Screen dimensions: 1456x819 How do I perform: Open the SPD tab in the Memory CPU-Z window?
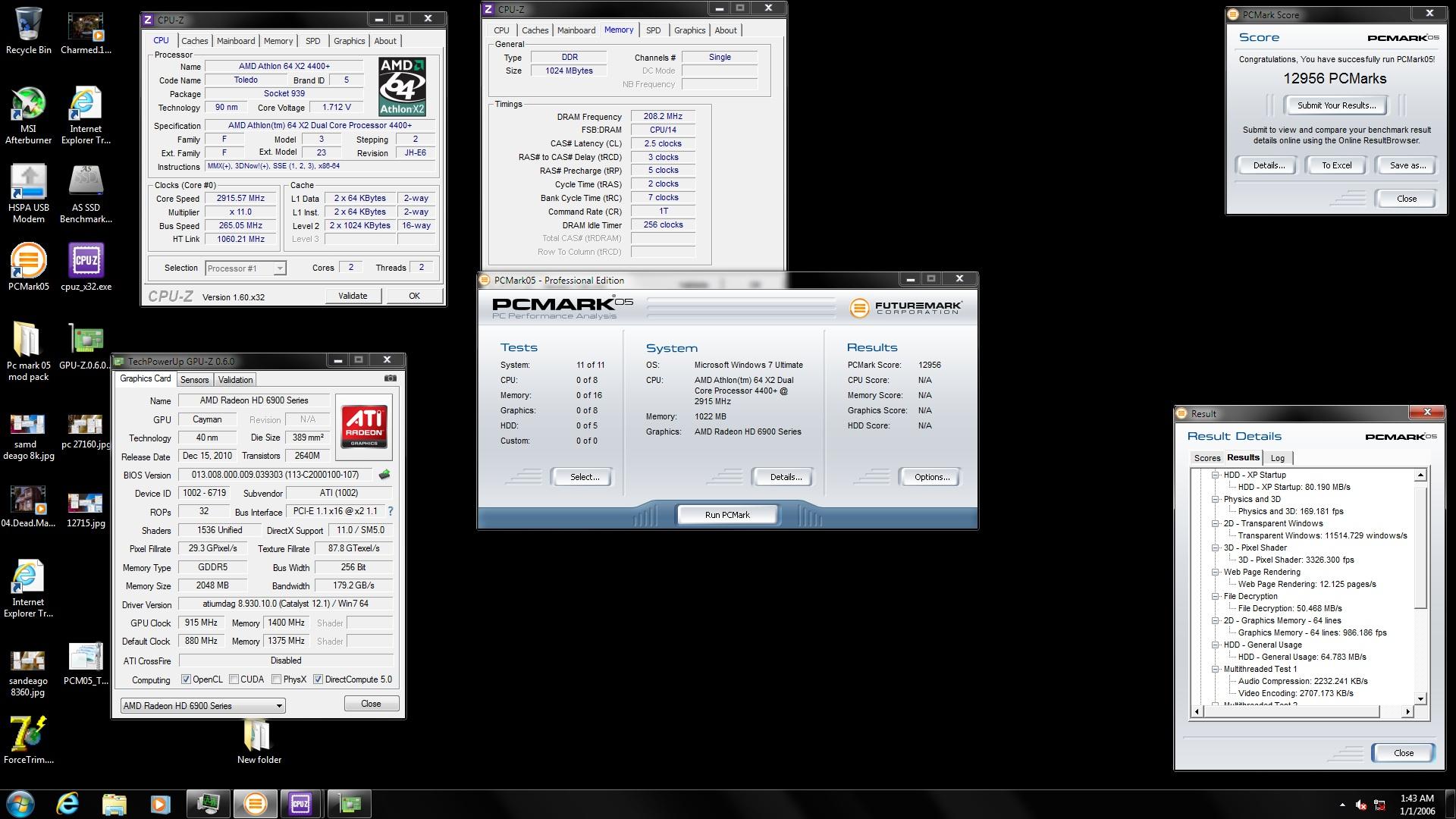[653, 30]
